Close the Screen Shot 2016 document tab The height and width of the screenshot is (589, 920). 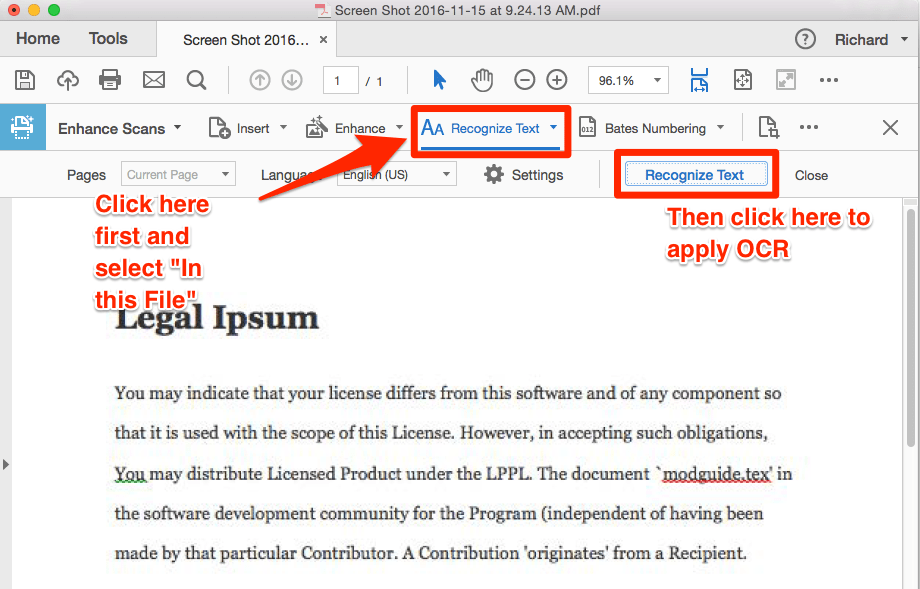(x=323, y=40)
